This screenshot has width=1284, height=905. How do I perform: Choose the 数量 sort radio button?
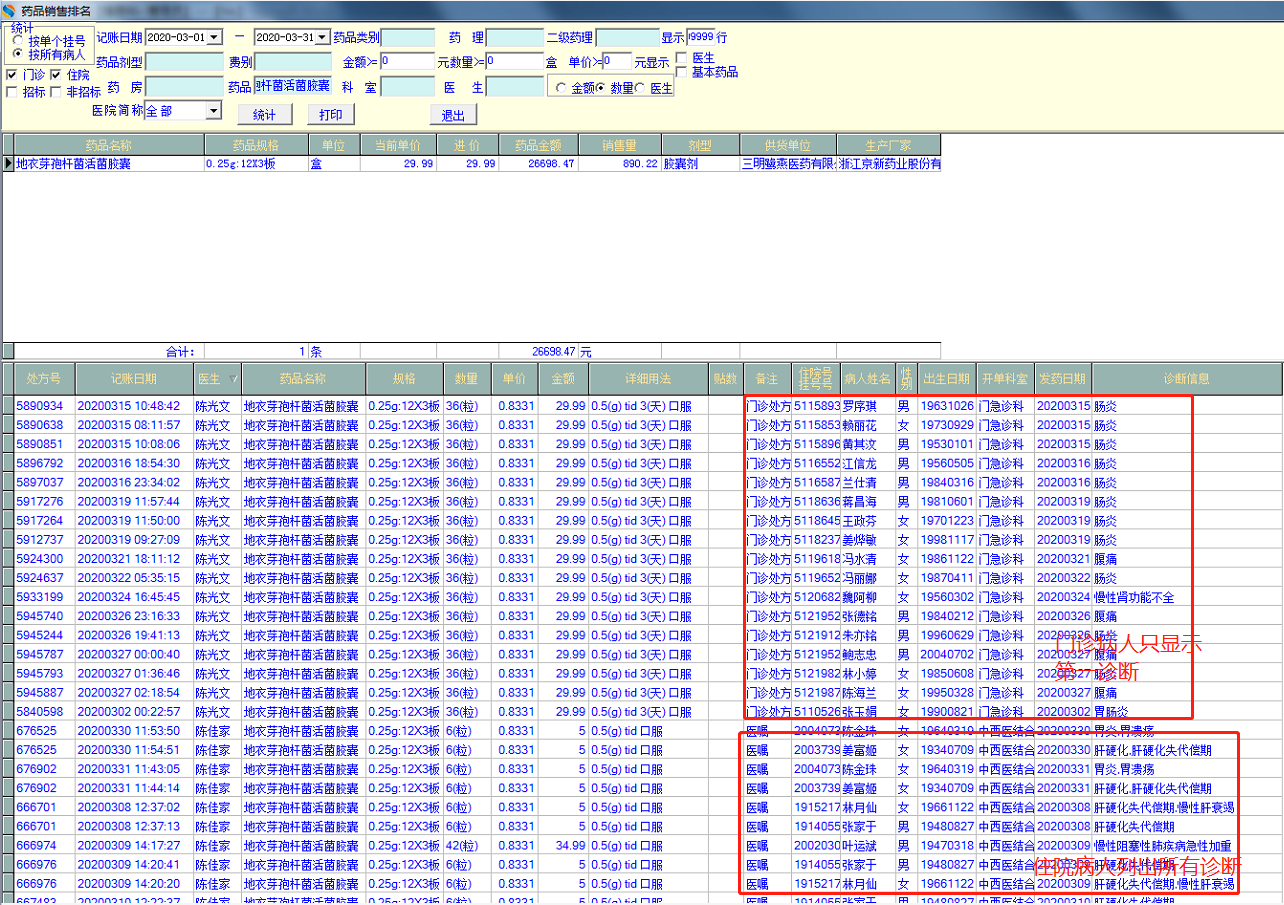[601, 89]
